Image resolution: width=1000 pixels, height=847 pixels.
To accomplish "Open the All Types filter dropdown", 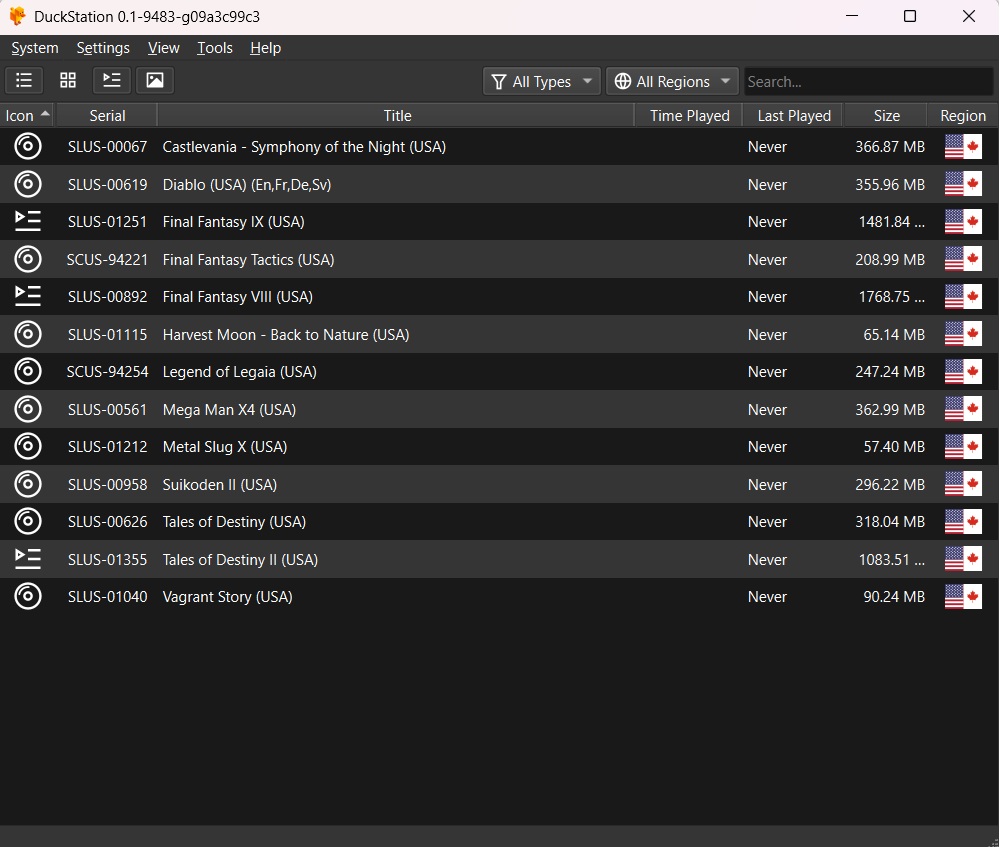I will (541, 82).
